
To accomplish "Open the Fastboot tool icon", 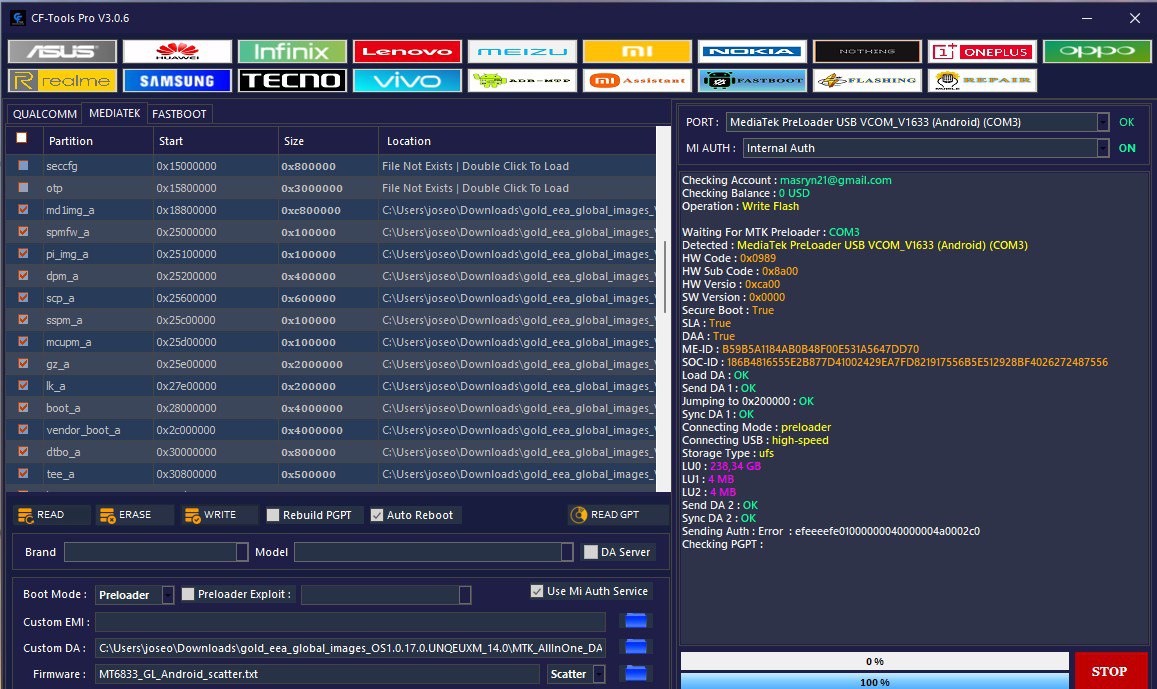I will (752, 81).
